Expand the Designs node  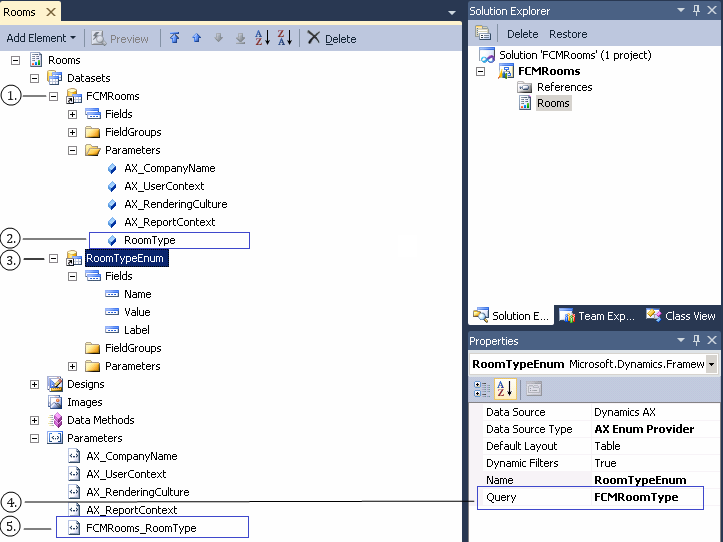(35, 384)
